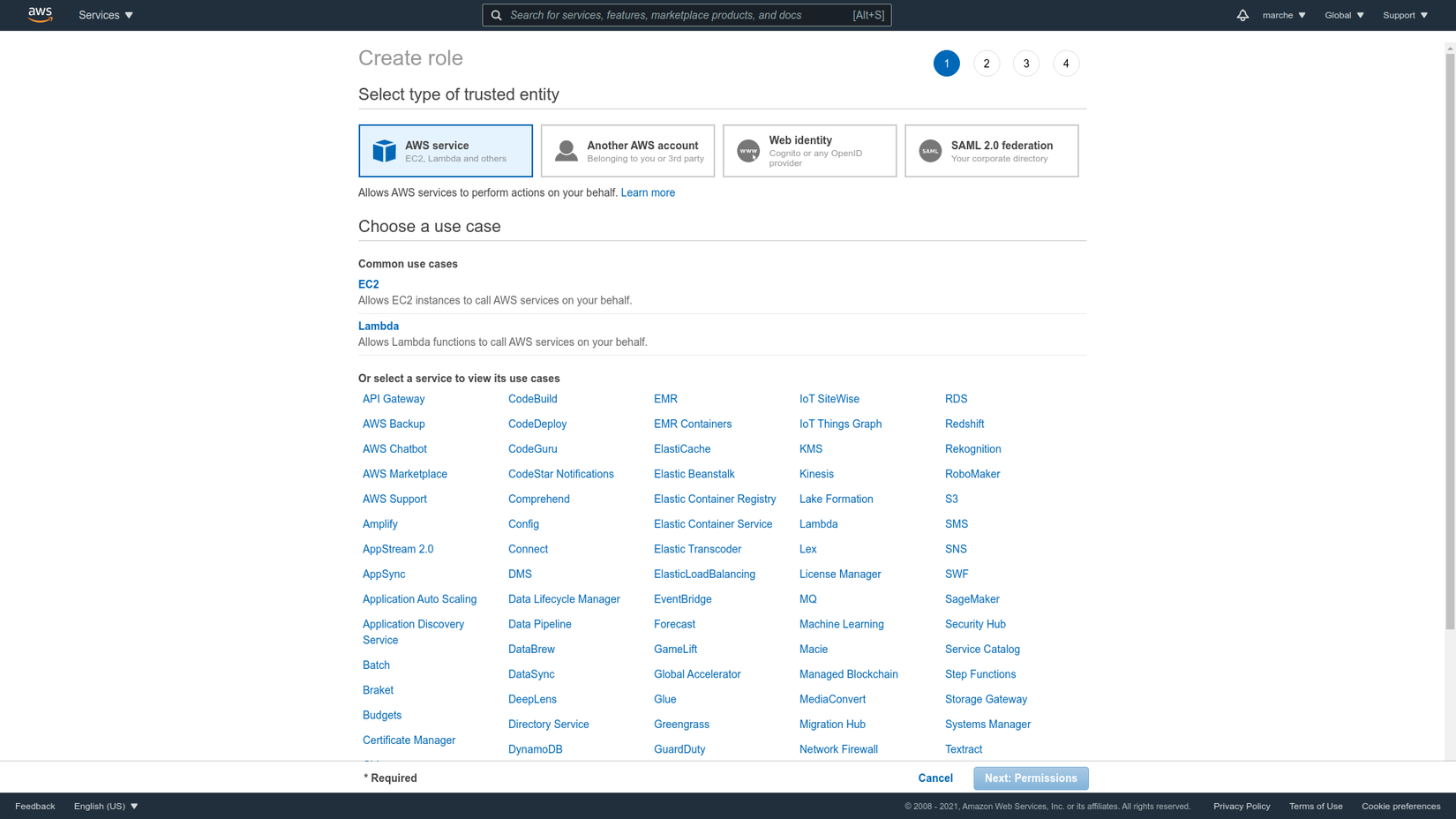1456x819 pixels.
Task: Go to step 1 of wizard
Action: click(x=947, y=64)
